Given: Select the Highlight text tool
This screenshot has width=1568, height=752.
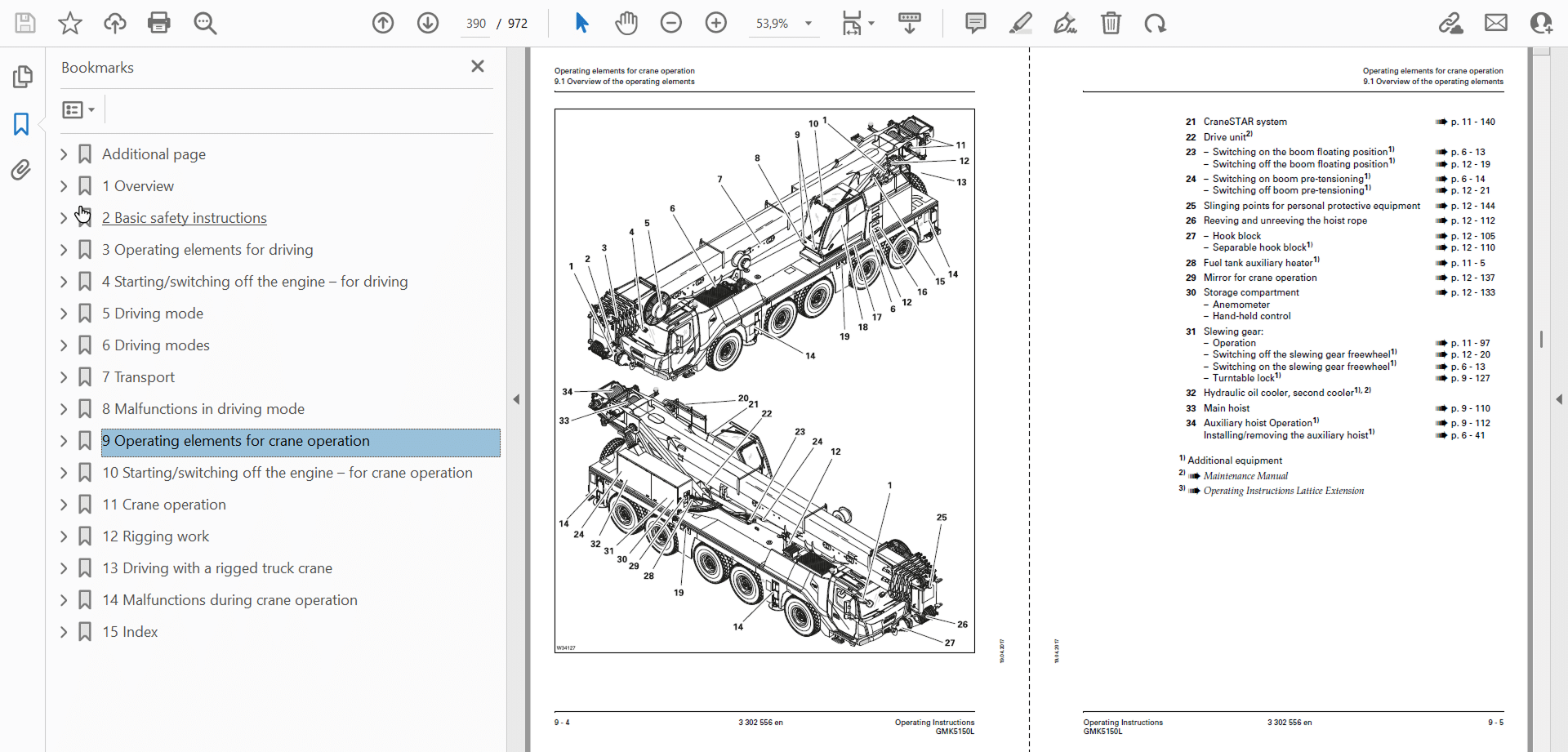Looking at the screenshot, I should pos(1020,23).
